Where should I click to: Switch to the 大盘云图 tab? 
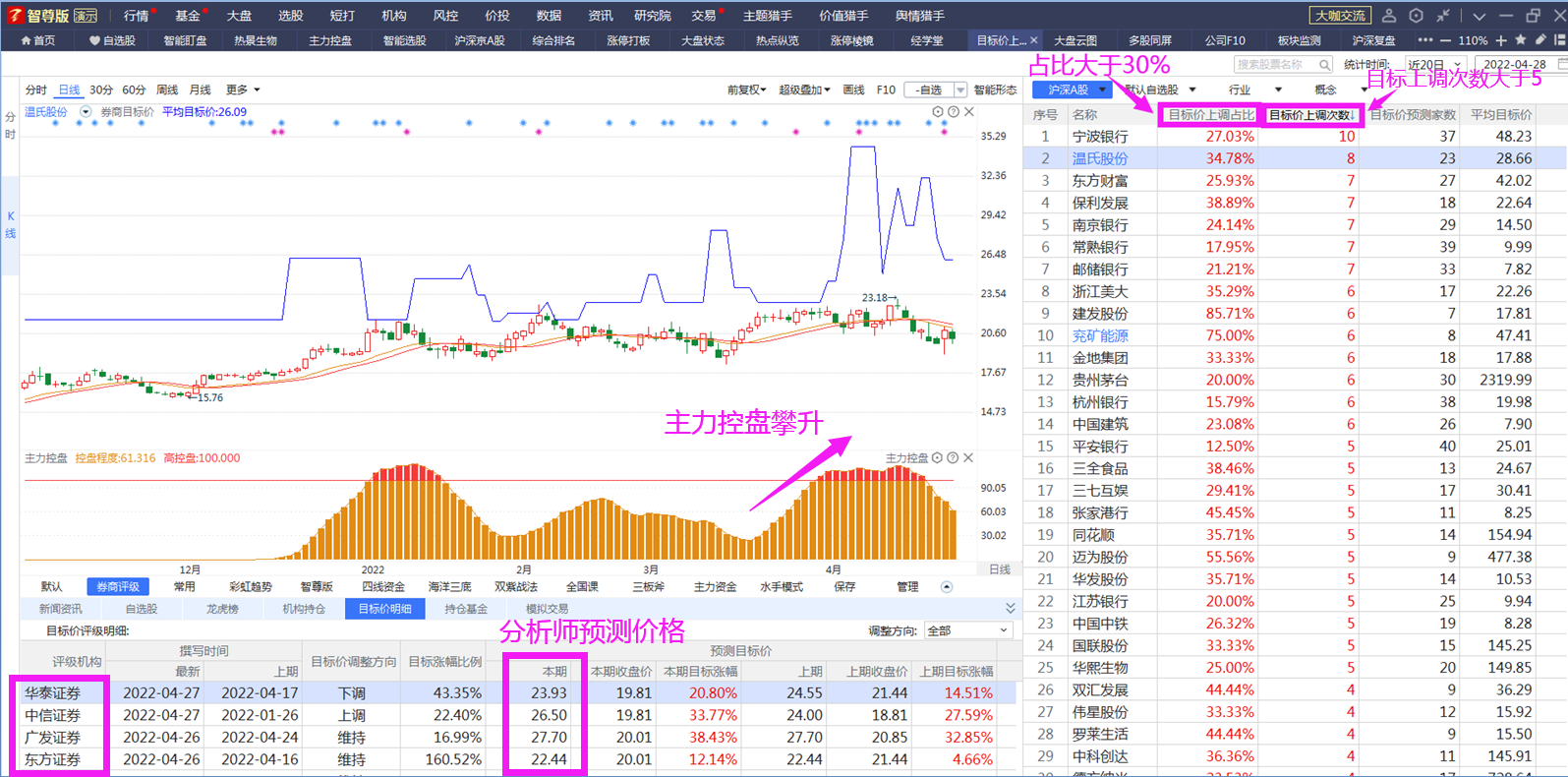(1074, 40)
